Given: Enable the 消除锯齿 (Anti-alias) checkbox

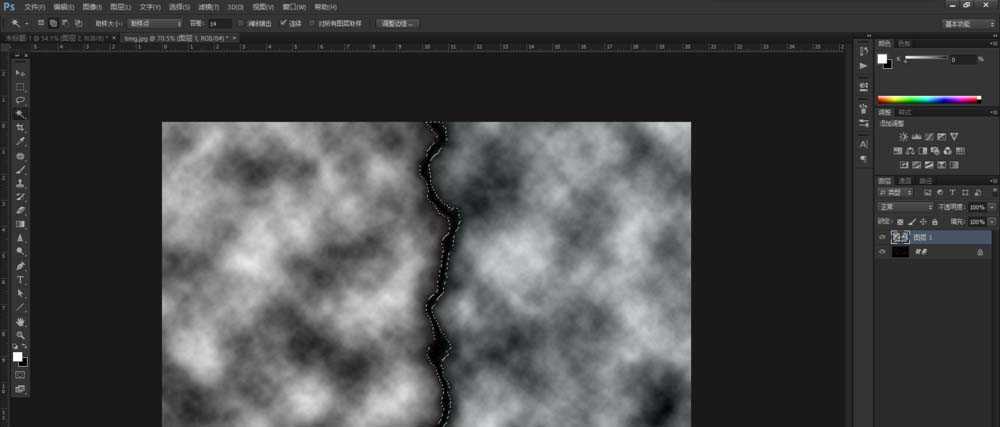Looking at the screenshot, I should pyautogui.click(x=240, y=22).
